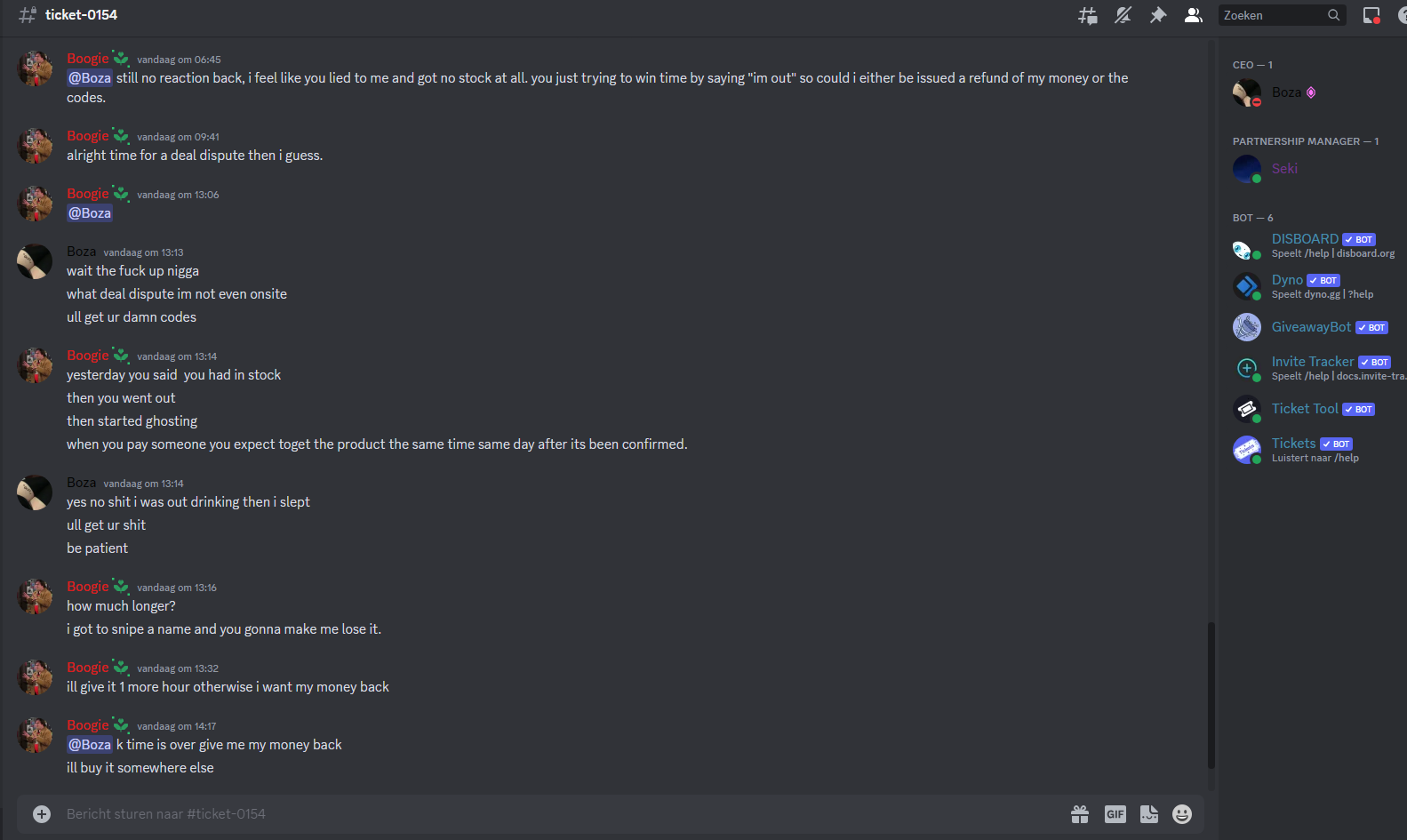This screenshot has height=840, width=1407.
Task: Open pinned messages pin icon
Action: [x=1157, y=15]
